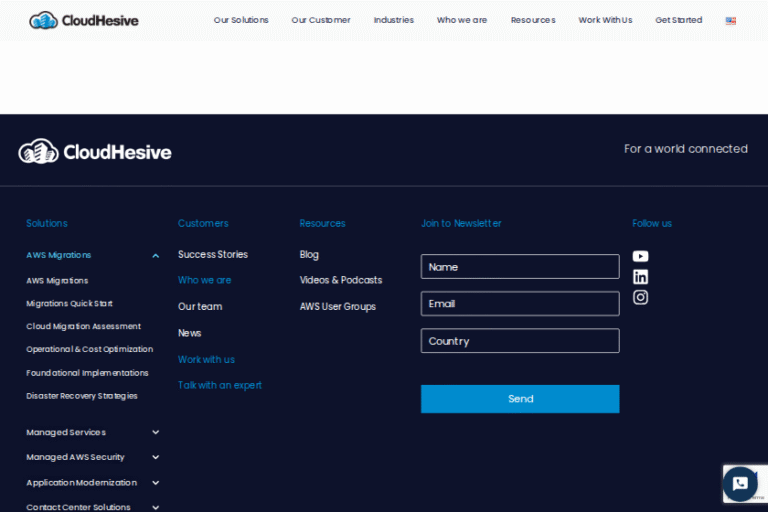Click the Name input field

point(520,267)
